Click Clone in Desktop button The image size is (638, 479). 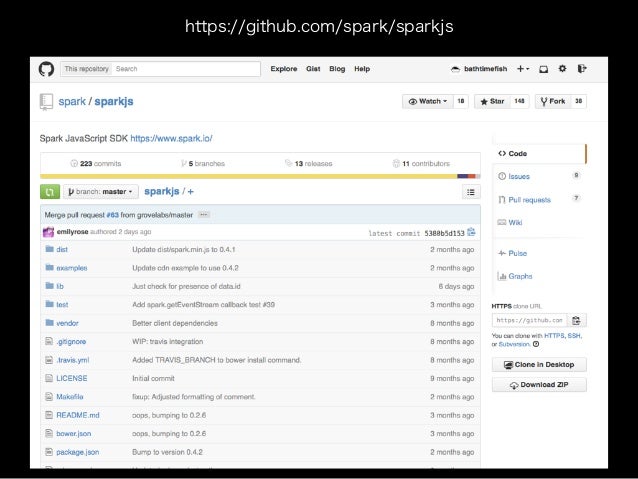pos(539,365)
